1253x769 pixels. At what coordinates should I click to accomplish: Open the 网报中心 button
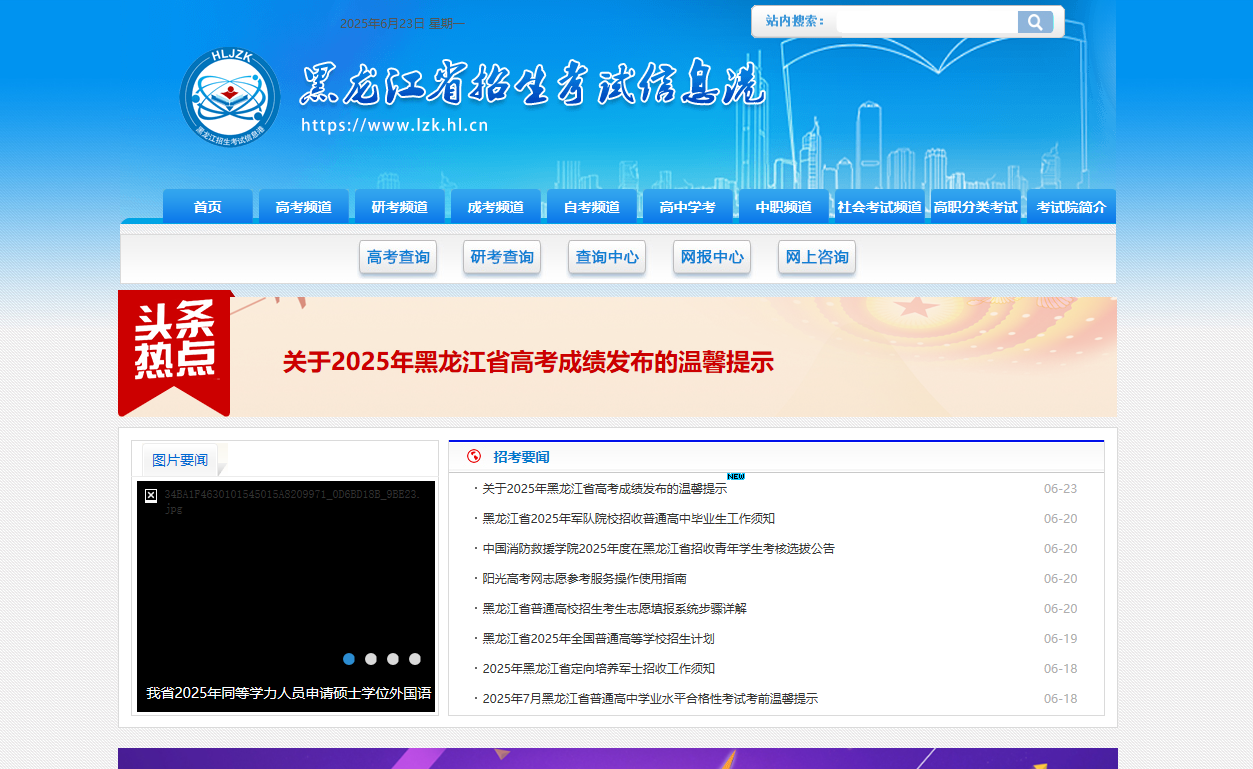712,257
